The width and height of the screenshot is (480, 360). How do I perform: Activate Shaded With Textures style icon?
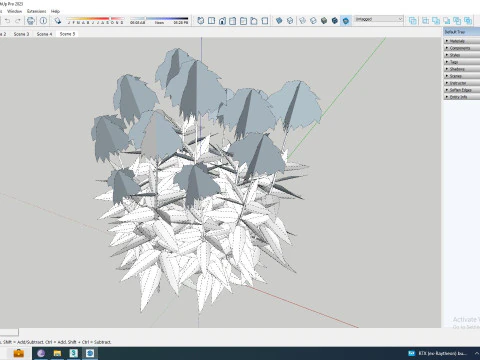(335, 21)
